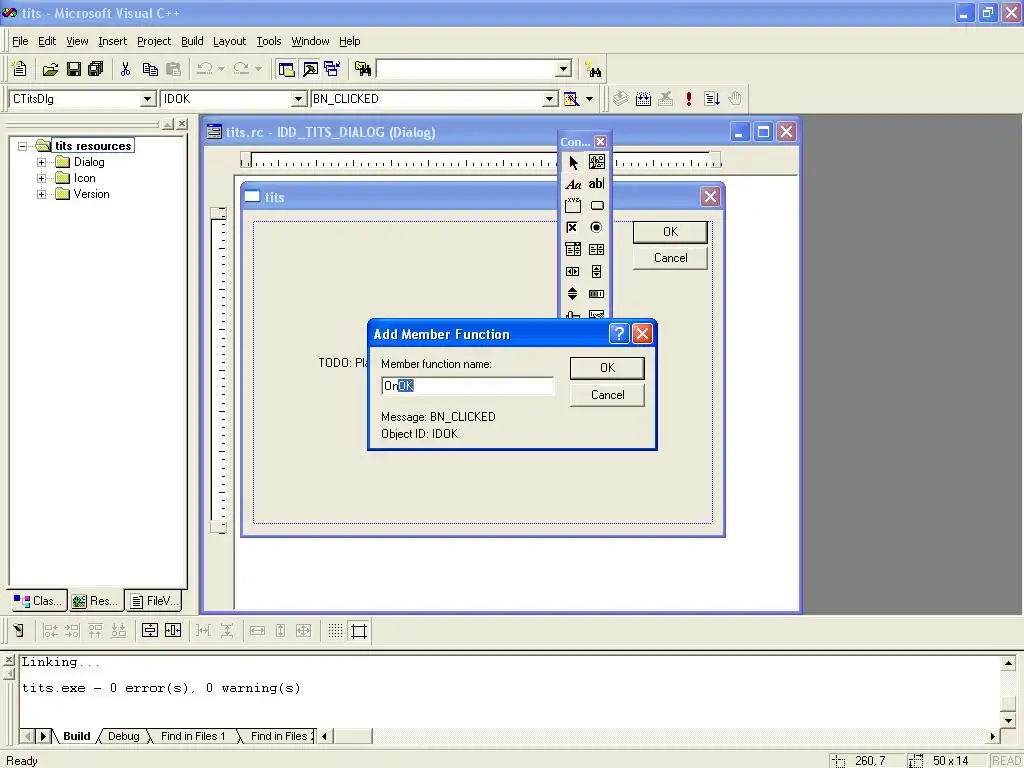This screenshot has height=768, width=1024.
Task: Switch to the FileView tab
Action: click(x=153, y=601)
